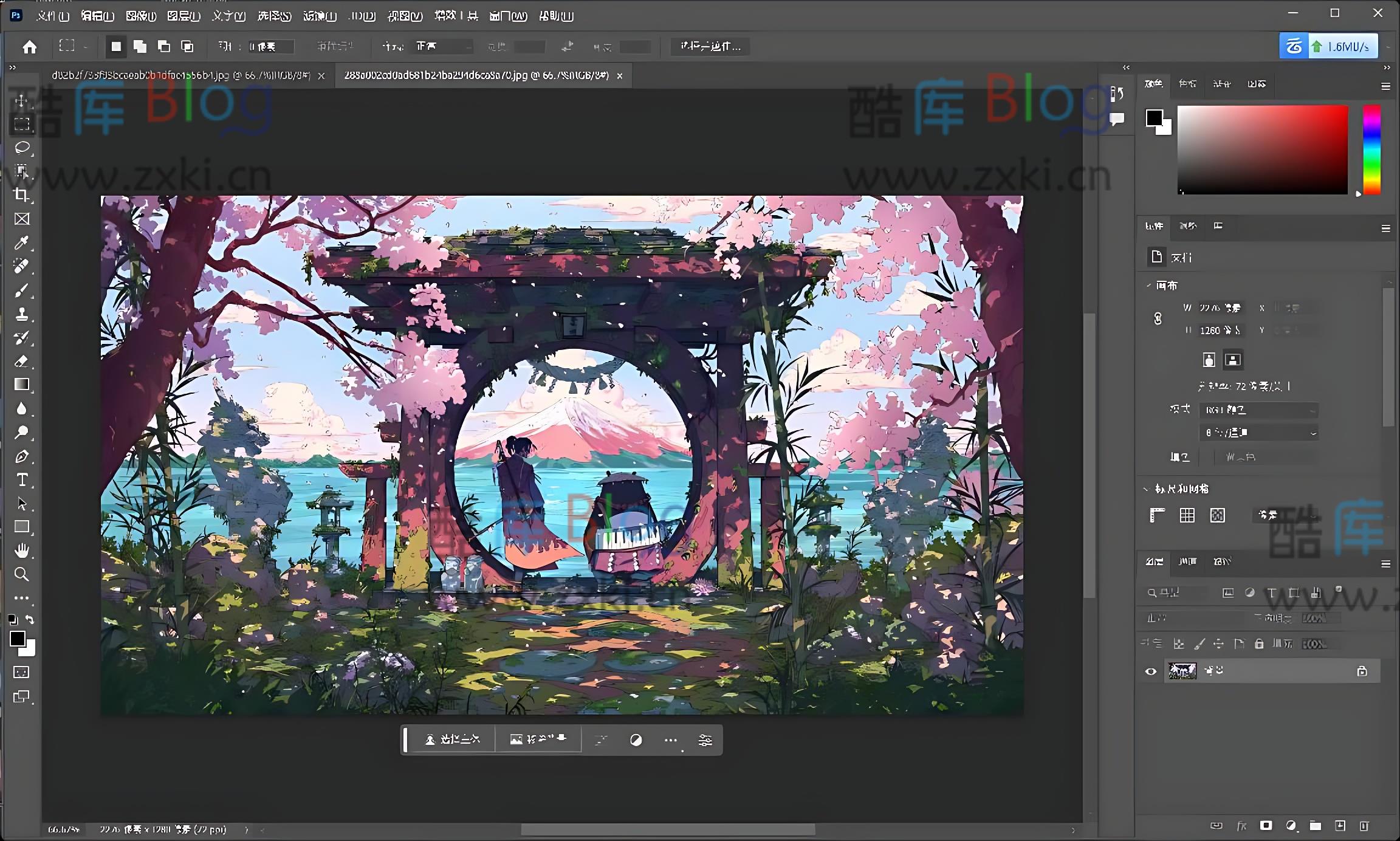Select the Zoom tool
Image resolution: width=1400 pixels, height=841 pixels.
pos(22,574)
